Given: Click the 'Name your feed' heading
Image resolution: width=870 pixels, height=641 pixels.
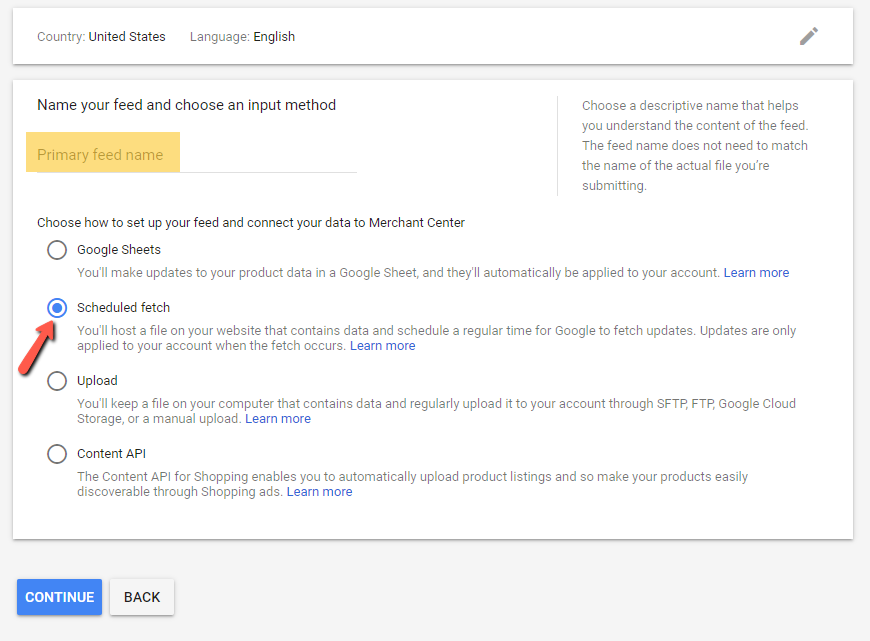Looking at the screenshot, I should (x=186, y=105).
